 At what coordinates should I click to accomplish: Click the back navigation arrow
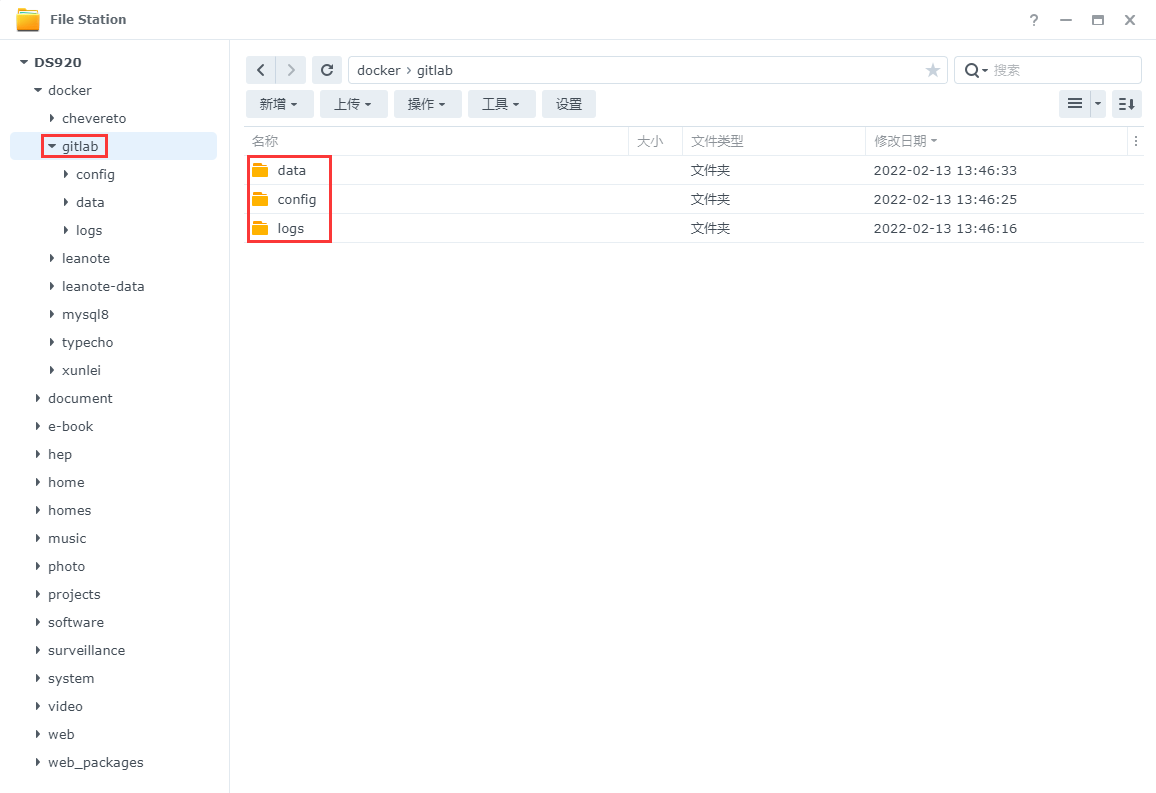261,70
